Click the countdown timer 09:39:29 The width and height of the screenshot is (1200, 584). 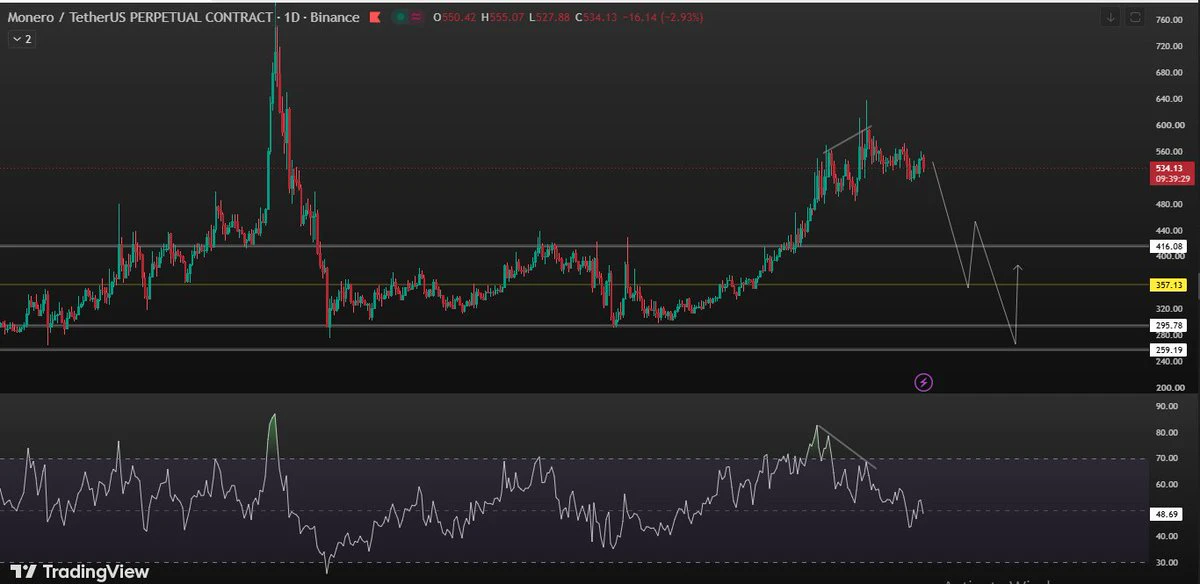tap(1174, 179)
